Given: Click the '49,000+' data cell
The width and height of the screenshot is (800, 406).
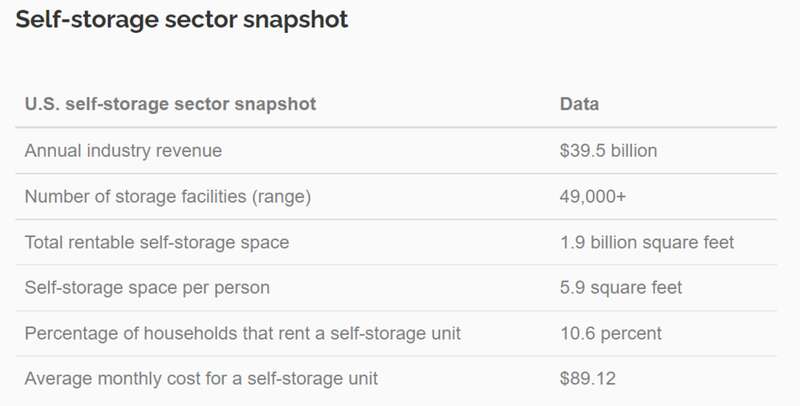Looking at the screenshot, I should (x=592, y=196).
